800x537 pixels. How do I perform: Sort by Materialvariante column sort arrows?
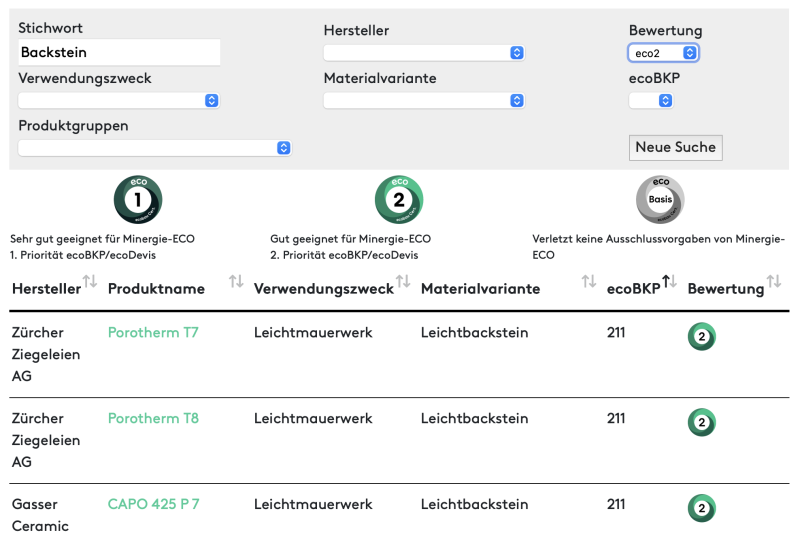[x=589, y=281]
